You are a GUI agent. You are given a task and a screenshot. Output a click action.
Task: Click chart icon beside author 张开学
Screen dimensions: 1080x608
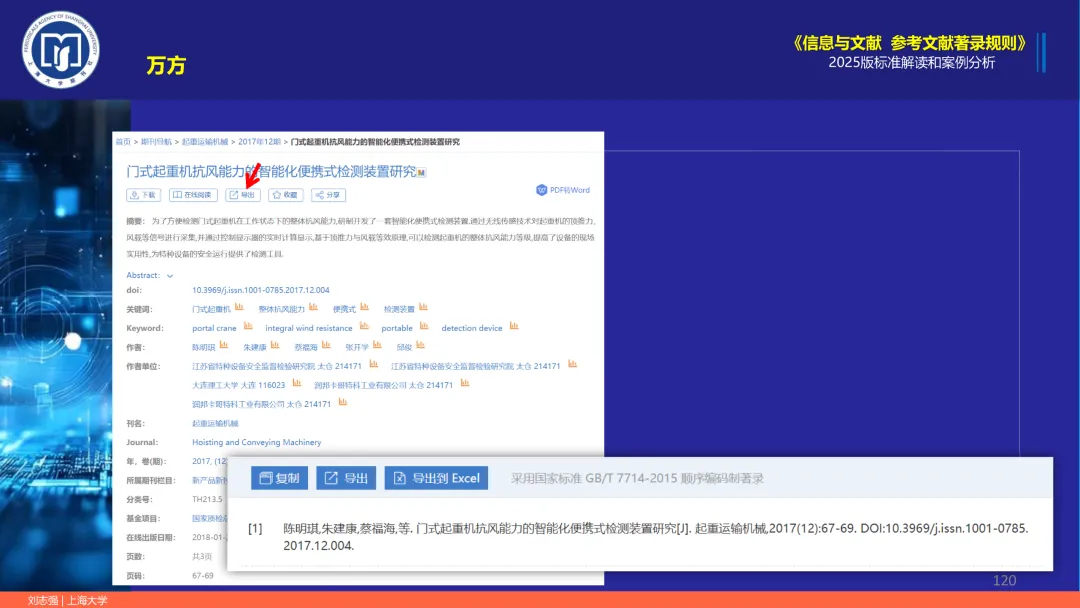point(377,345)
